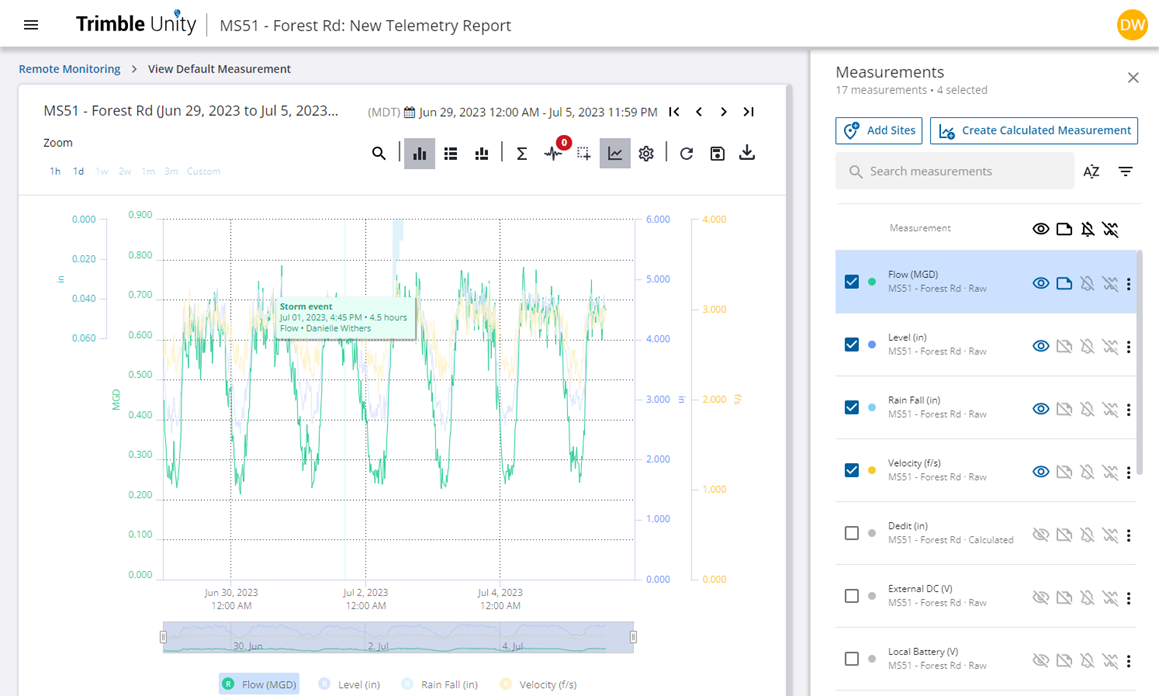
Task: Open the date range picker calendar
Action: pyautogui.click(x=410, y=112)
